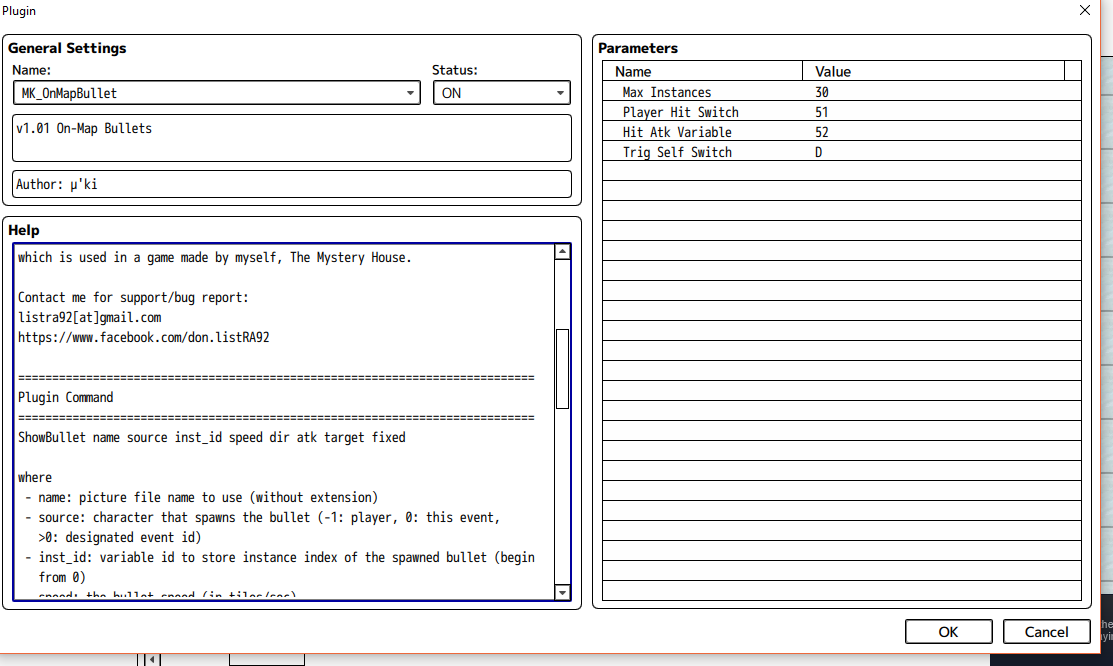The height and width of the screenshot is (666, 1113).
Task: Select the value D for Trig Self Switch
Action: 819,152
